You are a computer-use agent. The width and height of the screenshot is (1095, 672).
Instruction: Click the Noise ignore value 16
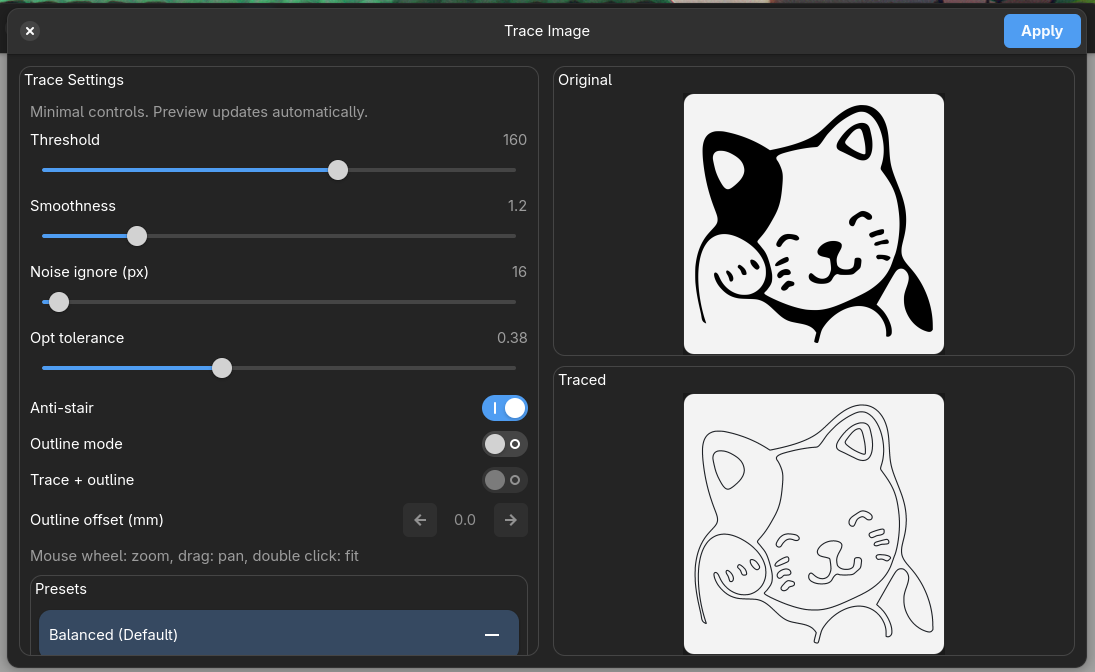click(519, 272)
